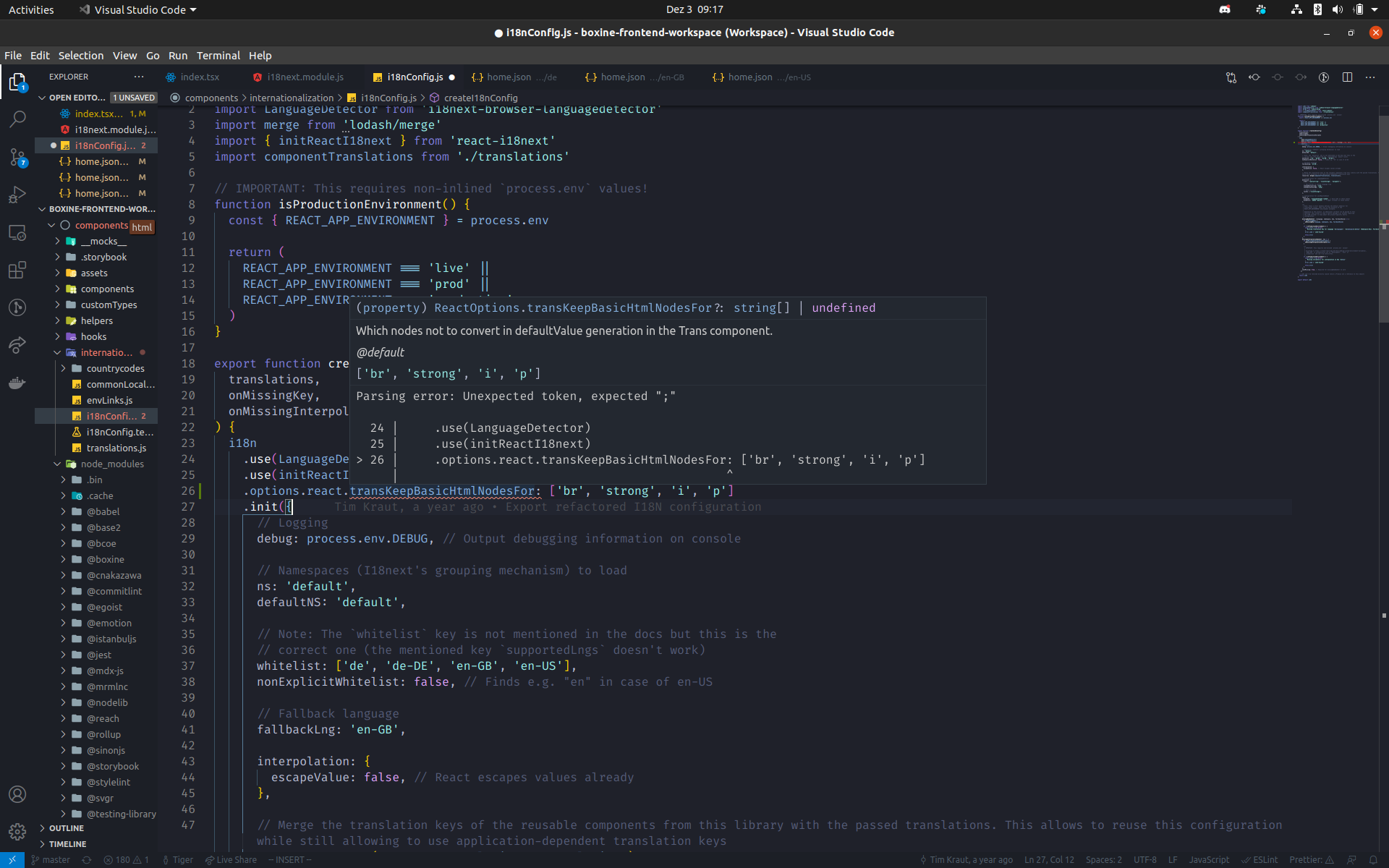Click the master branch in status bar
Image resolution: width=1389 pixels, height=868 pixels.
point(51,860)
